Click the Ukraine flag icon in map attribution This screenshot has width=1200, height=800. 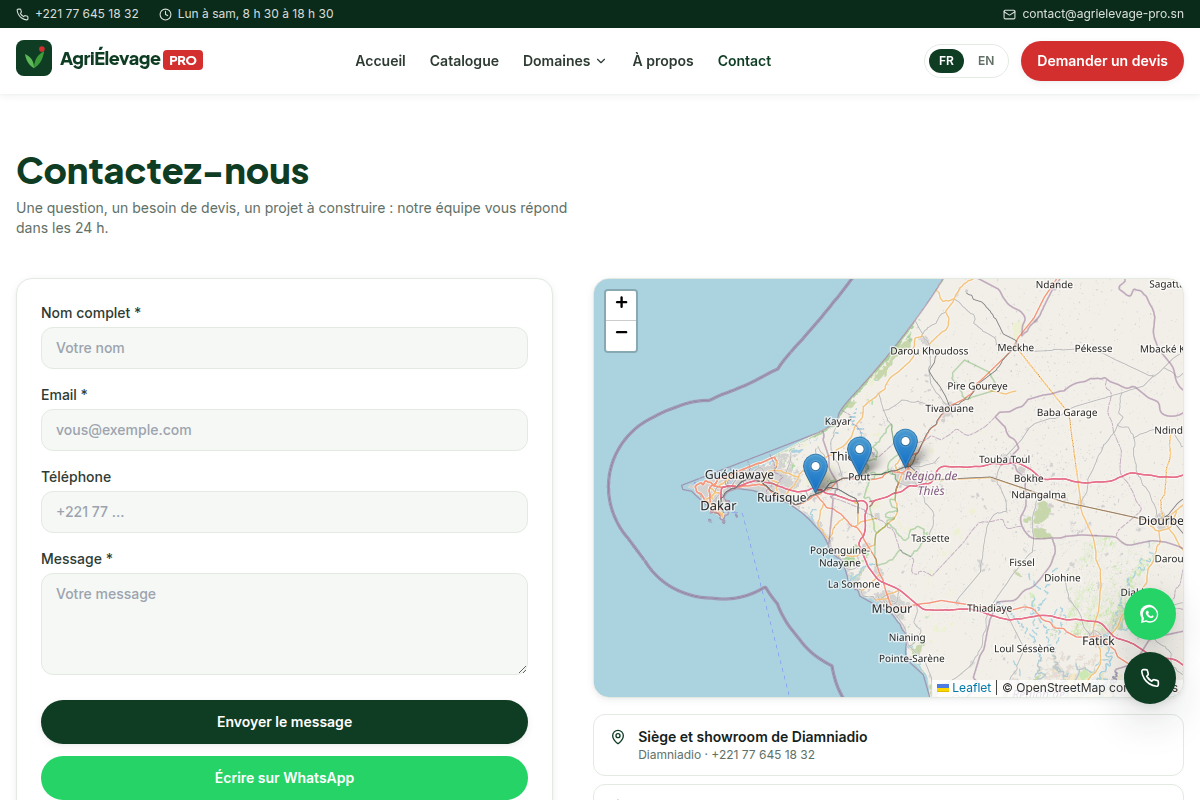[x=943, y=688]
